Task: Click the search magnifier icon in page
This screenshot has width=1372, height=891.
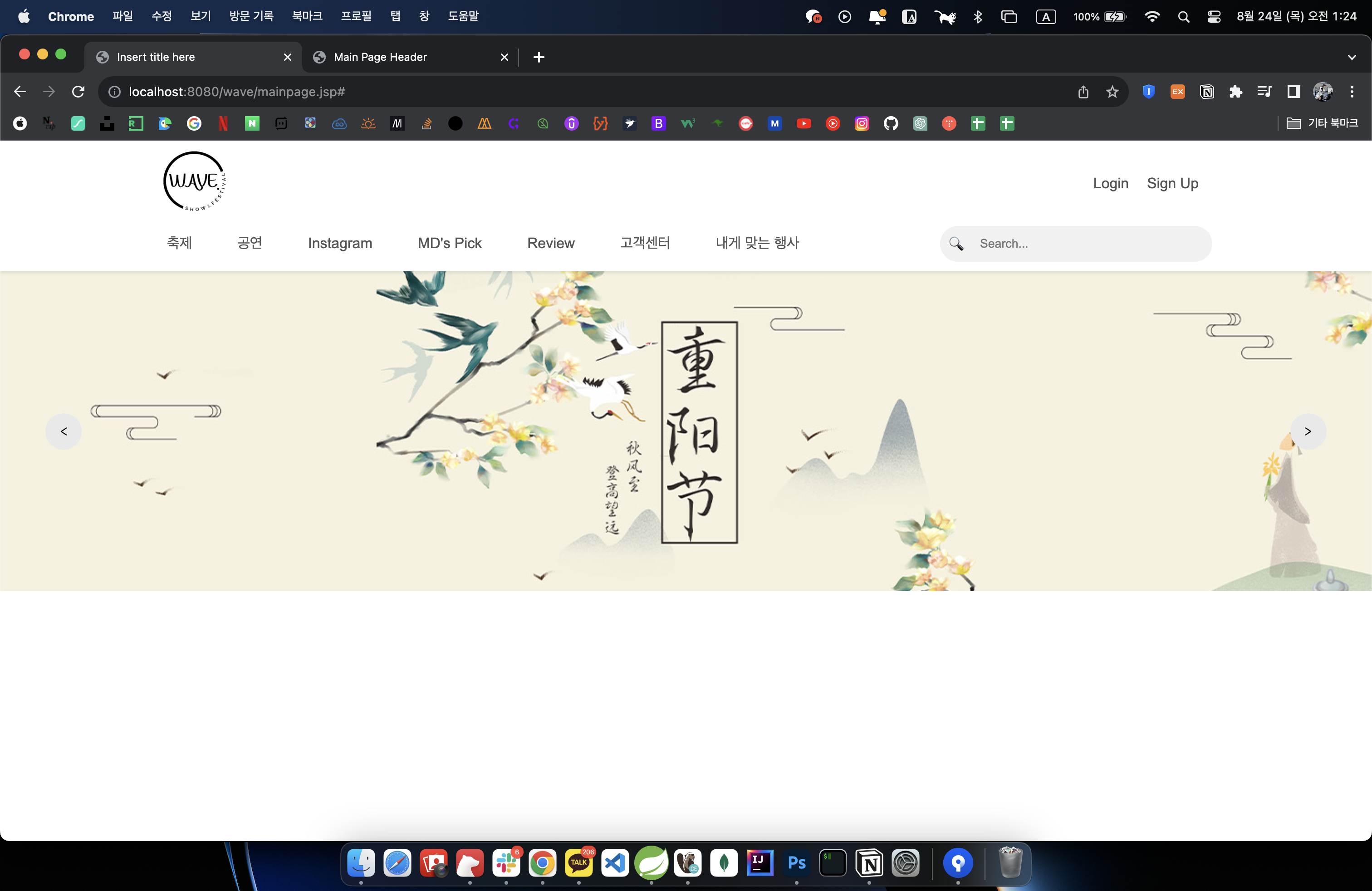Action: pos(956,244)
